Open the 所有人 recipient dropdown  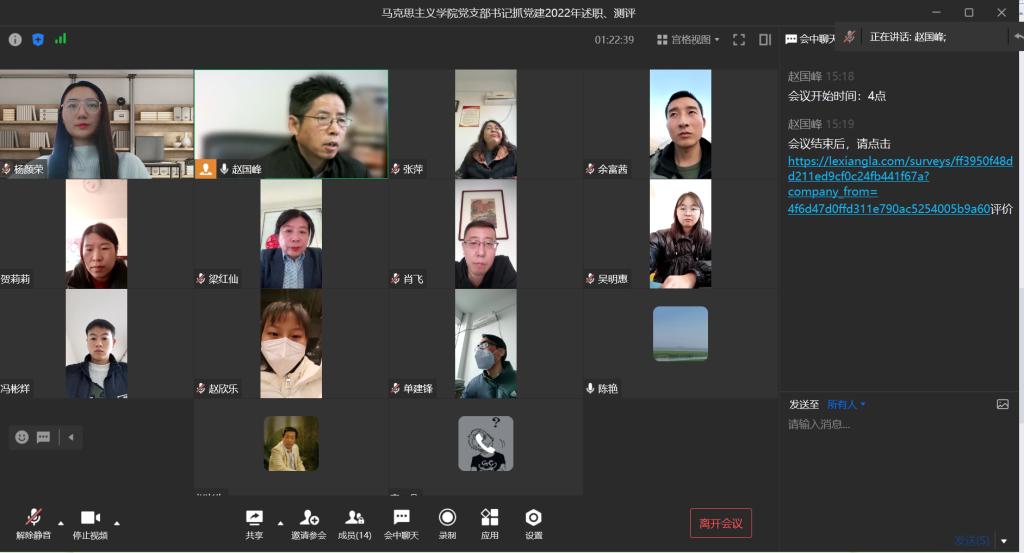[x=846, y=405]
